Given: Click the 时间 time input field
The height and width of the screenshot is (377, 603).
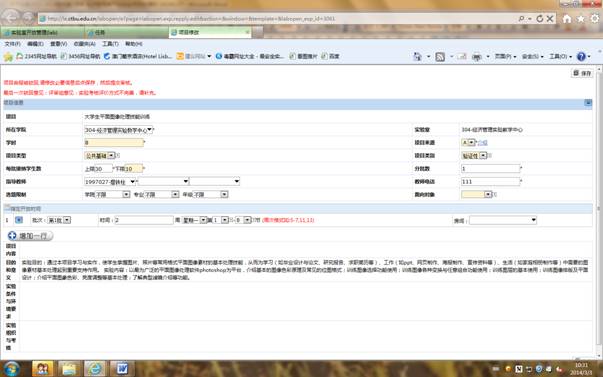Looking at the screenshot, I should [144, 220].
